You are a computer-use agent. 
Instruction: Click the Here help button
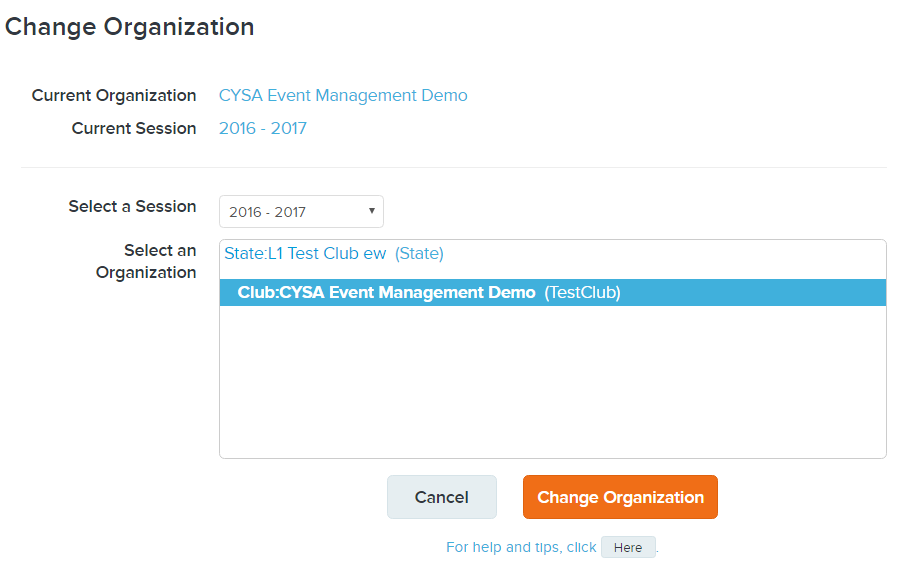coord(628,547)
